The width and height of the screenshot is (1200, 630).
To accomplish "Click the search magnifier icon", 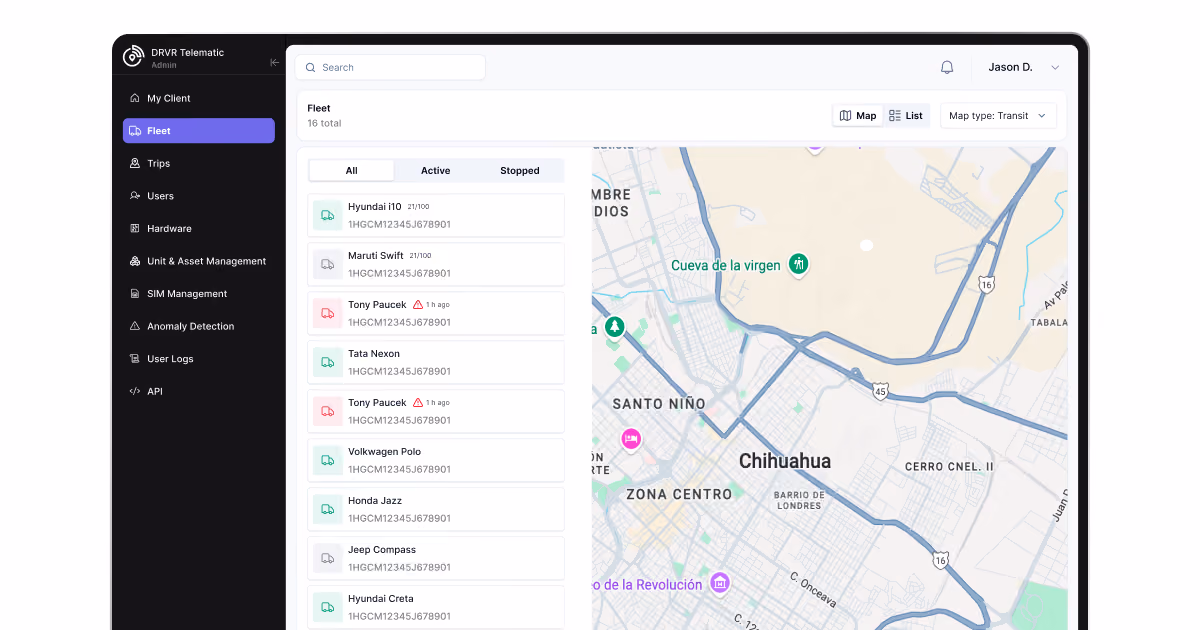I will pyautogui.click(x=311, y=67).
